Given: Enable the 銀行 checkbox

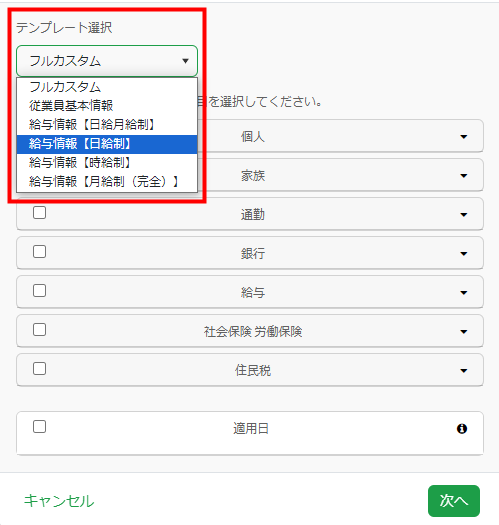Looking at the screenshot, I should click(40, 251).
